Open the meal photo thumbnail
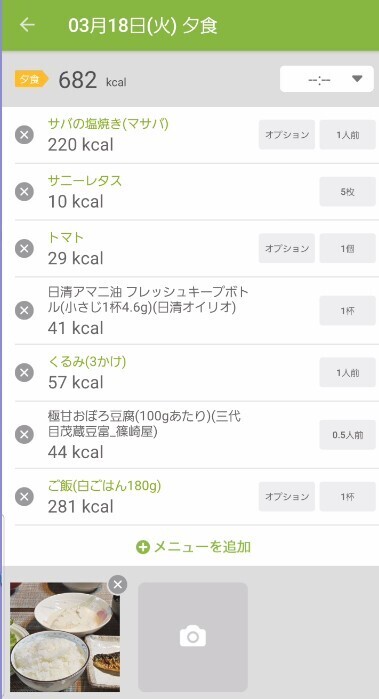 65,637
